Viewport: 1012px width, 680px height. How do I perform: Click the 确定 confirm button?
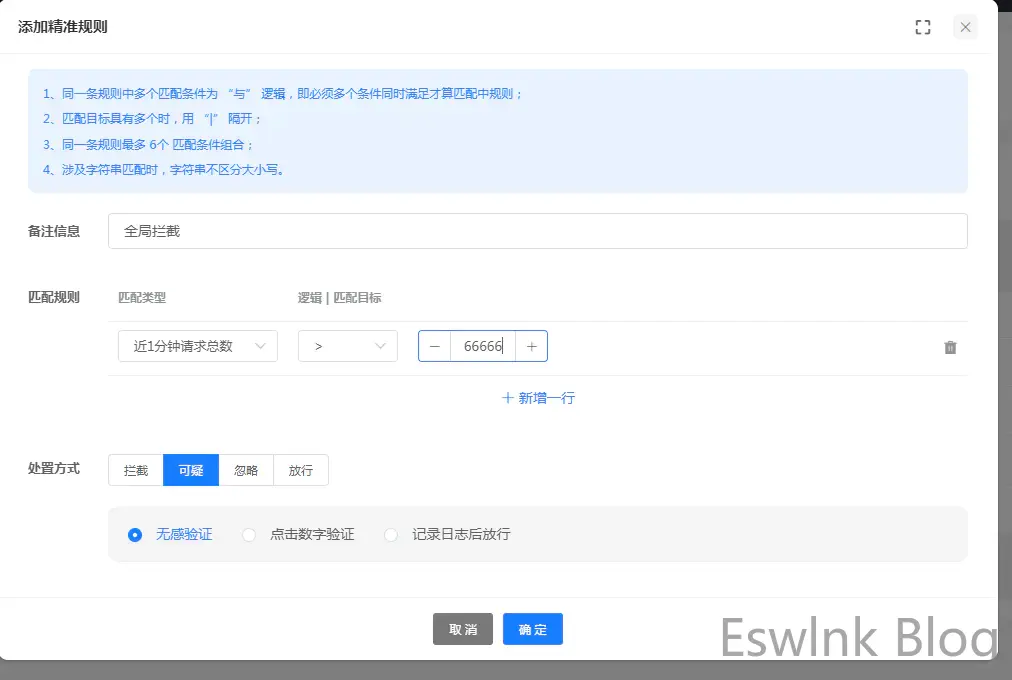click(533, 629)
